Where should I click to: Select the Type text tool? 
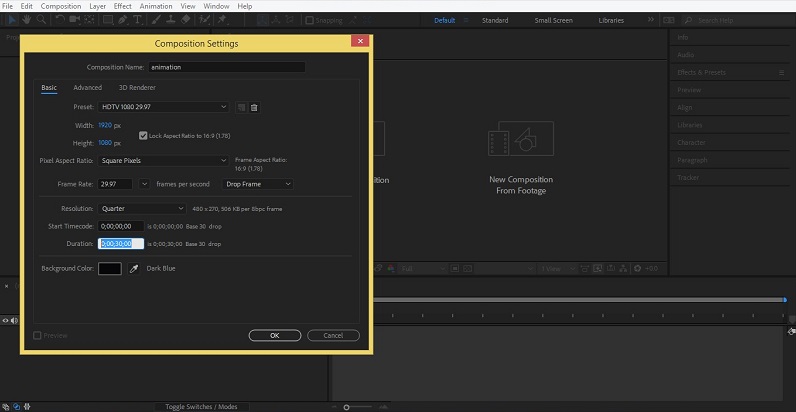point(137,19)
